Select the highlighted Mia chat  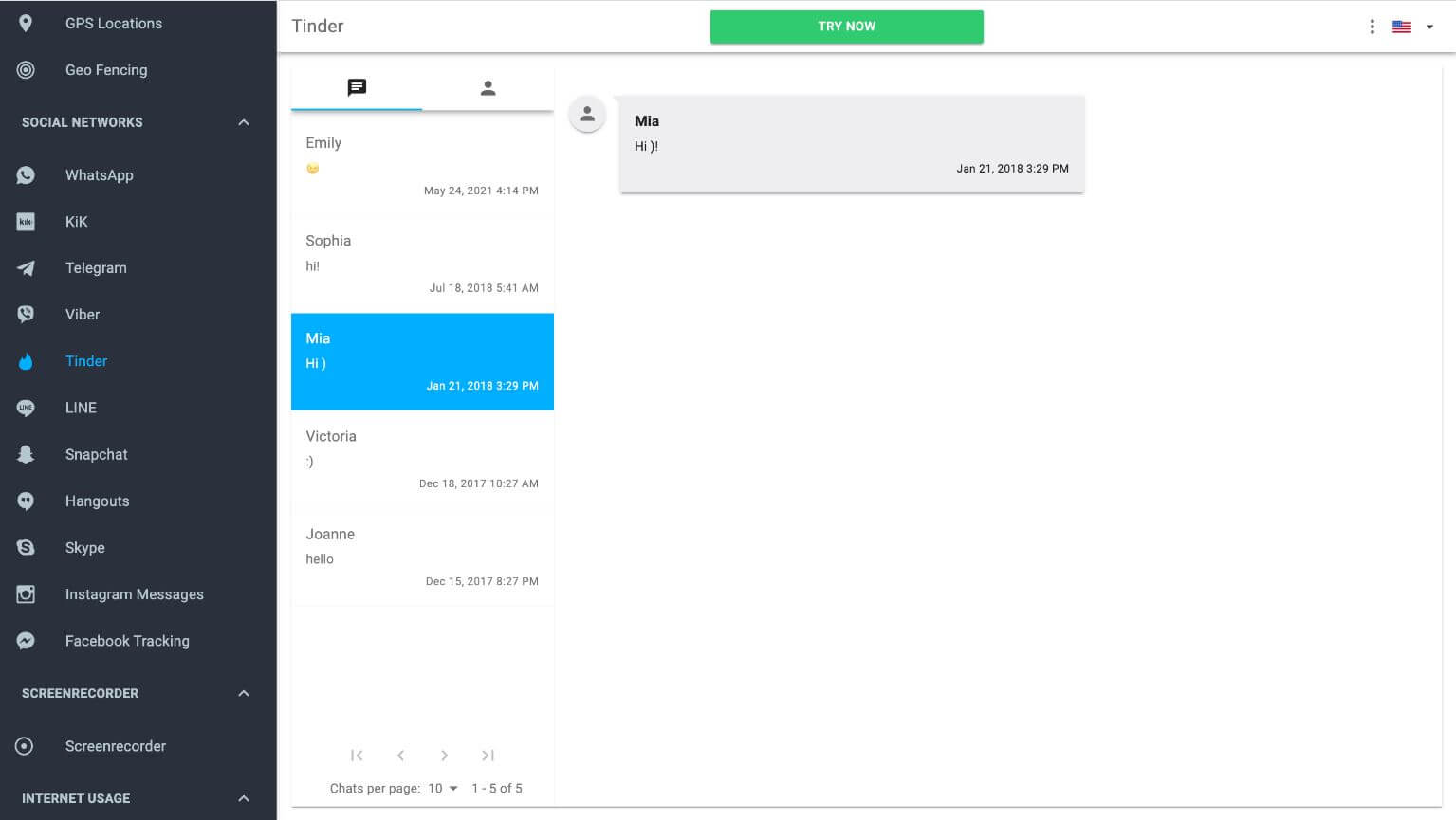click(422, 361)
